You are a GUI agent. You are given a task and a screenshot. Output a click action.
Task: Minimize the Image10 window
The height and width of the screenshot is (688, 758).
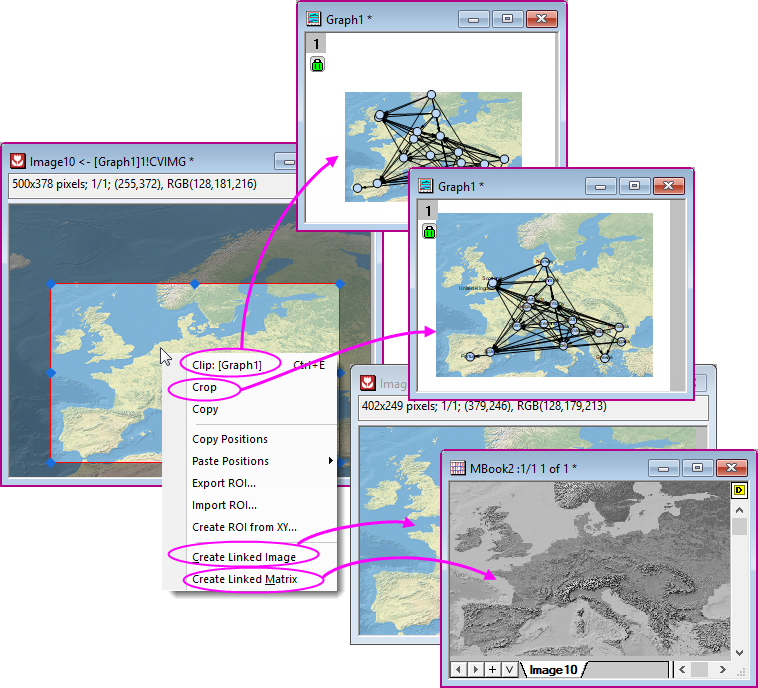(x=286, y=161)
